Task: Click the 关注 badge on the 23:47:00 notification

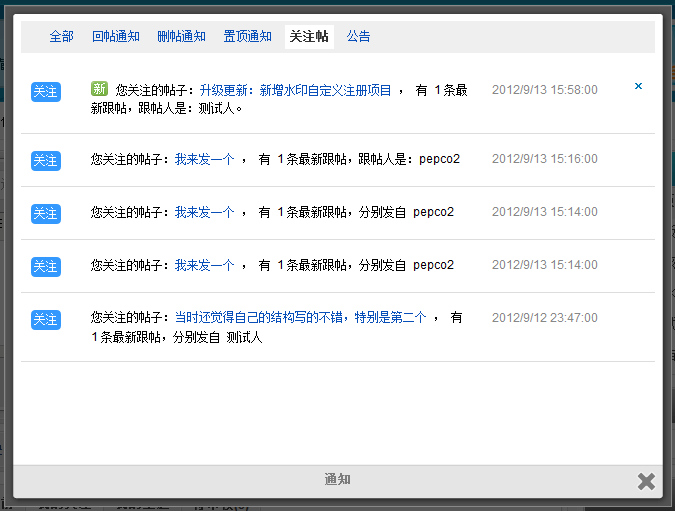Action: pos(46,319)
